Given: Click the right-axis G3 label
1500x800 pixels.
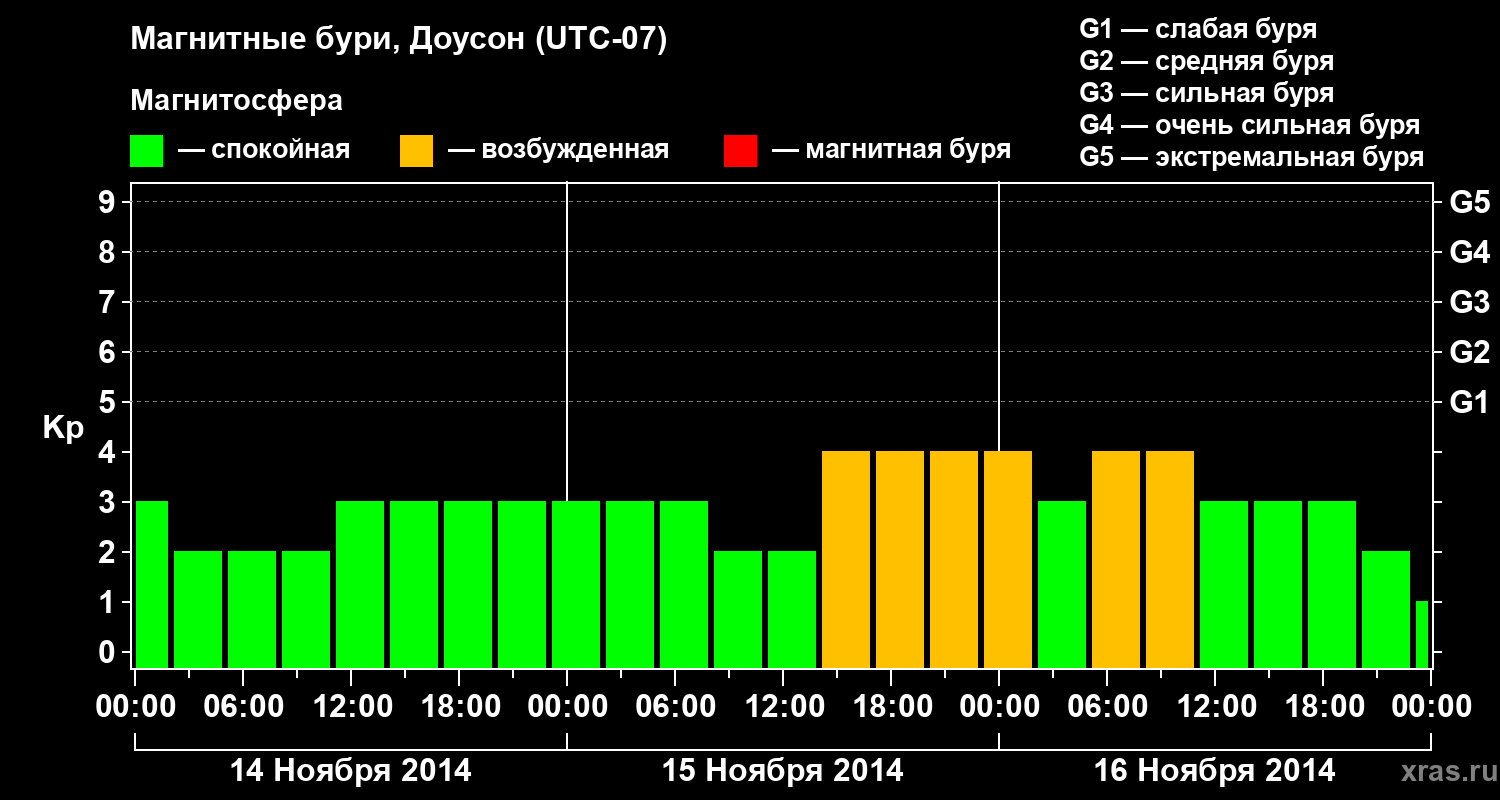Looking at the screenshot, I should point(1469,303).
